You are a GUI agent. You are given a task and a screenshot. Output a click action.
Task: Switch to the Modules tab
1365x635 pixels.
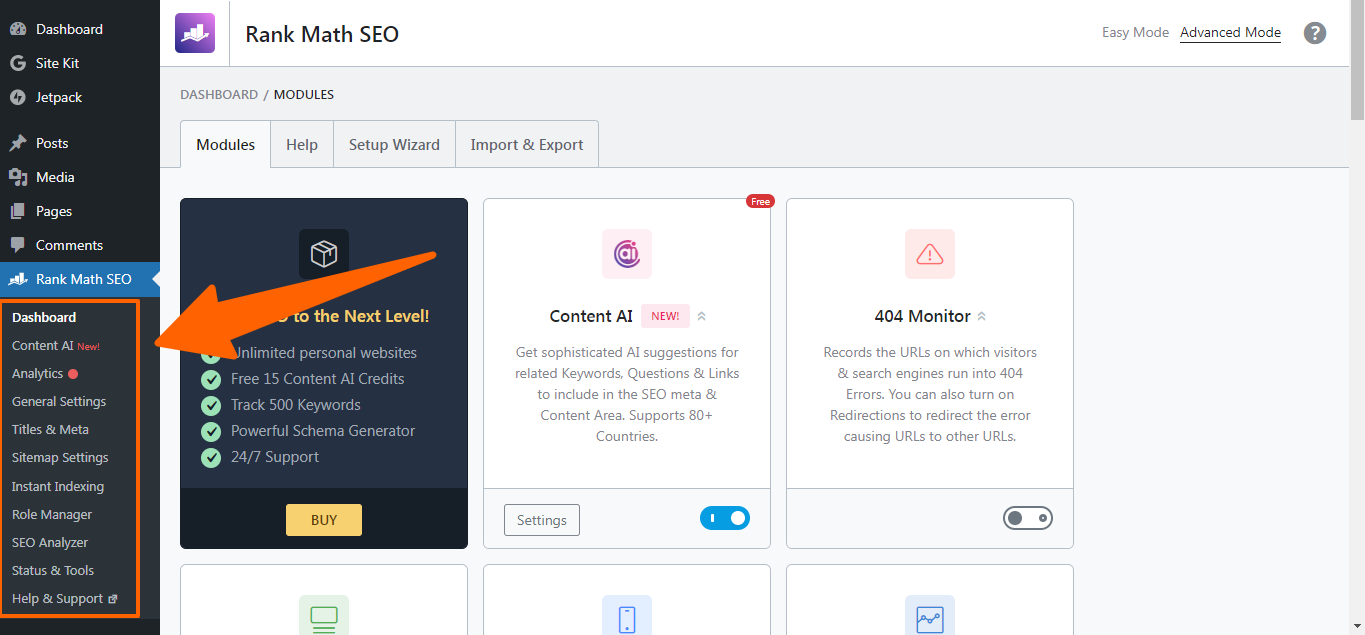226,144
